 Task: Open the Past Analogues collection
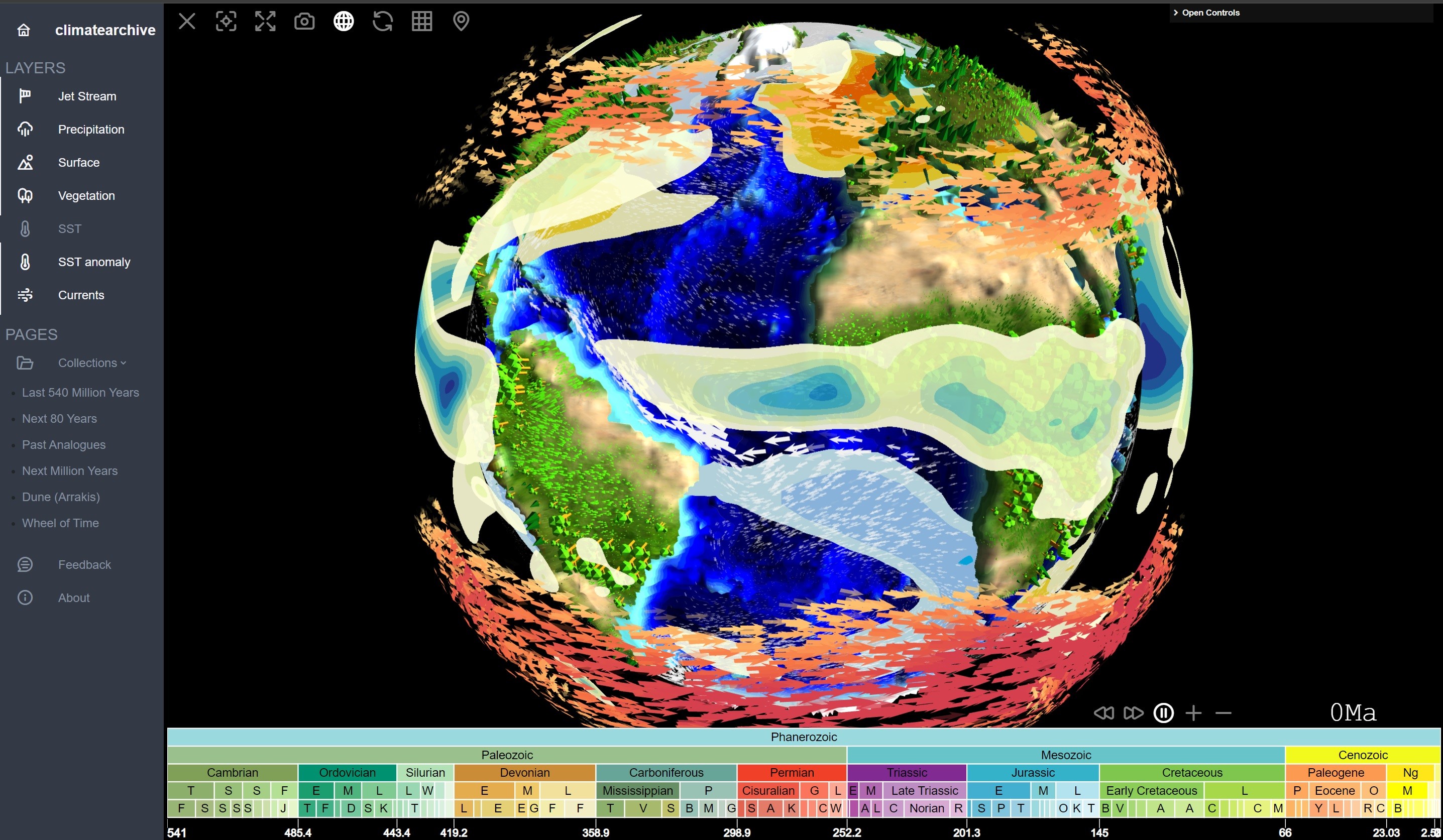click(x=64, y=445)
